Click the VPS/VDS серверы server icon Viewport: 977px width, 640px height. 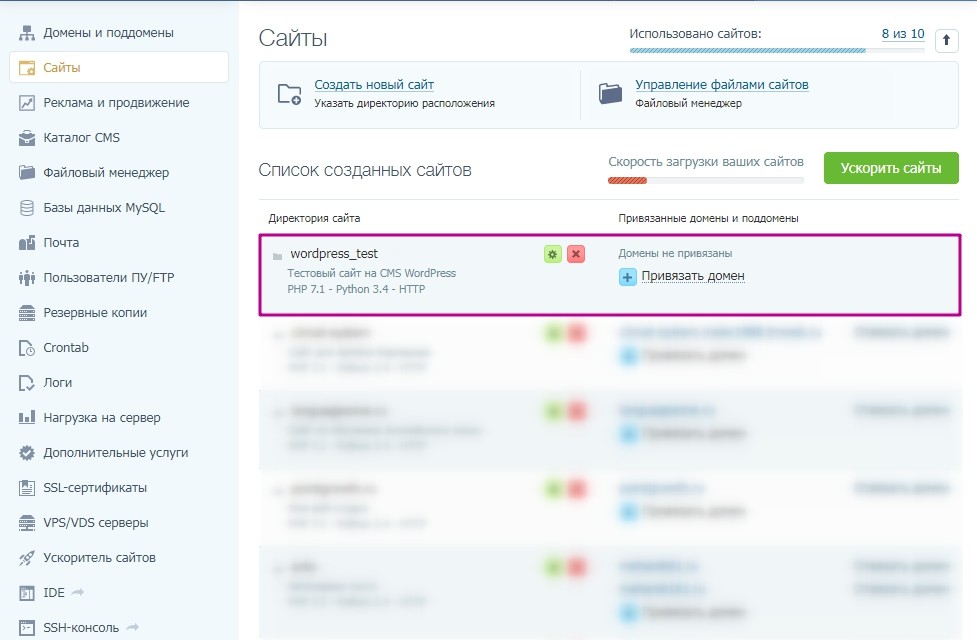coord(27,522)
